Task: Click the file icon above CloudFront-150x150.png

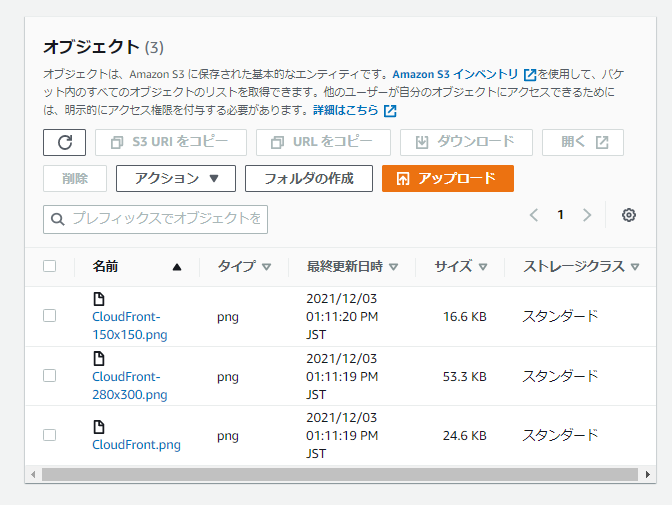Action: coord(99,299)
